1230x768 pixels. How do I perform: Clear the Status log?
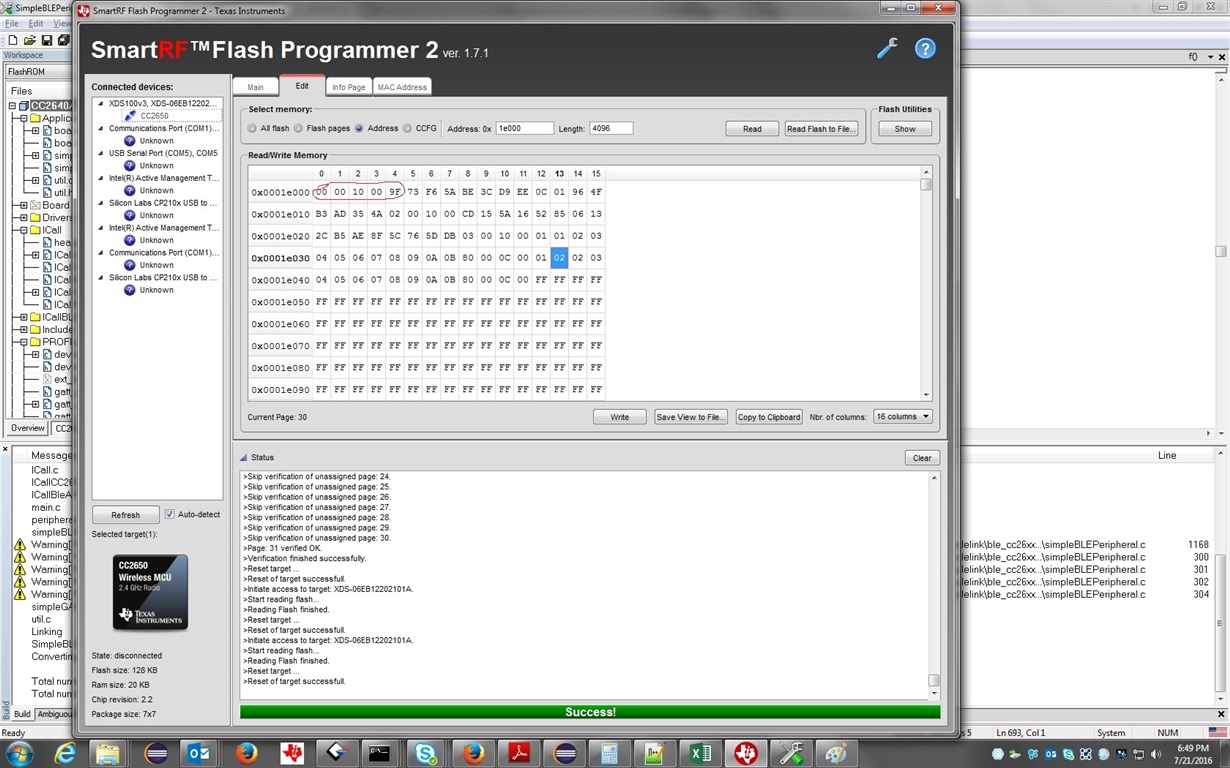point(922,458)
